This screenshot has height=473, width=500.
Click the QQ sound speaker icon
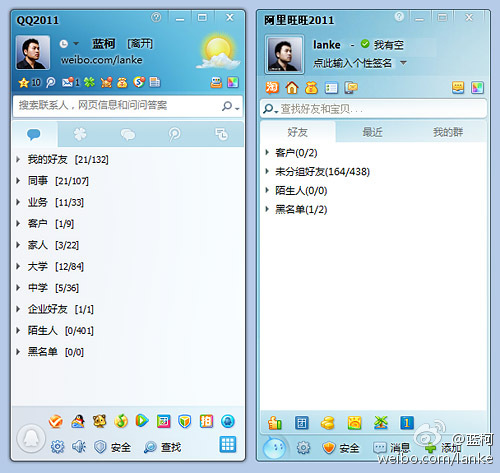click(x=79, y=447)
